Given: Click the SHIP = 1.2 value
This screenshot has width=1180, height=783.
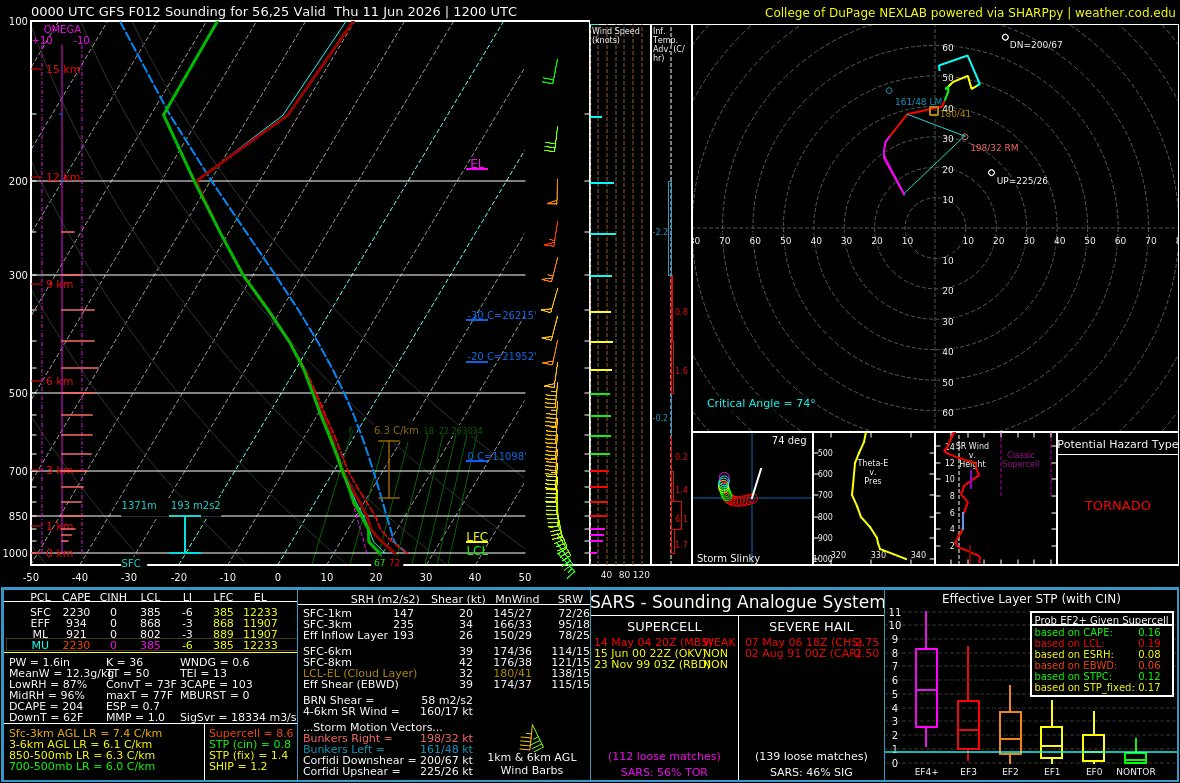Looking at the screenshot, I should coord(238,766).
